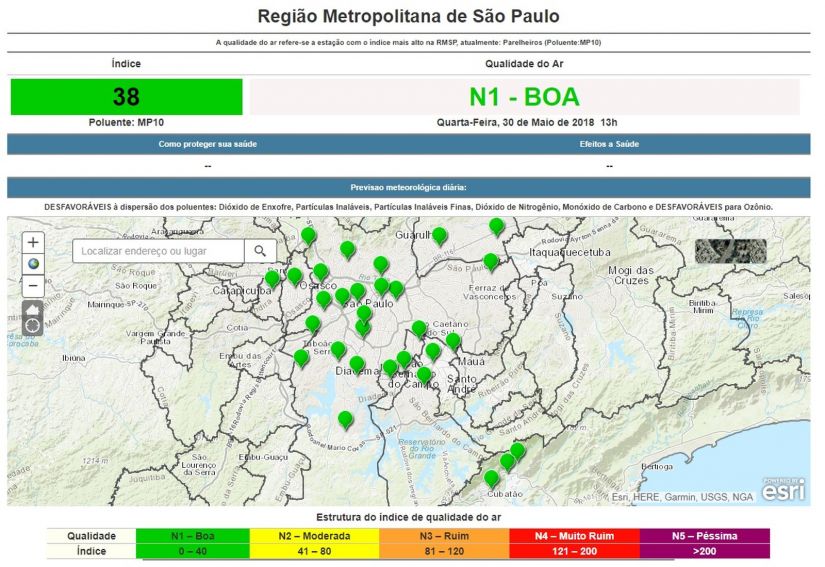Click the globe icon between zoom buttons
Viewport: 825px width, 567px height.
click(x=33, y=264)
